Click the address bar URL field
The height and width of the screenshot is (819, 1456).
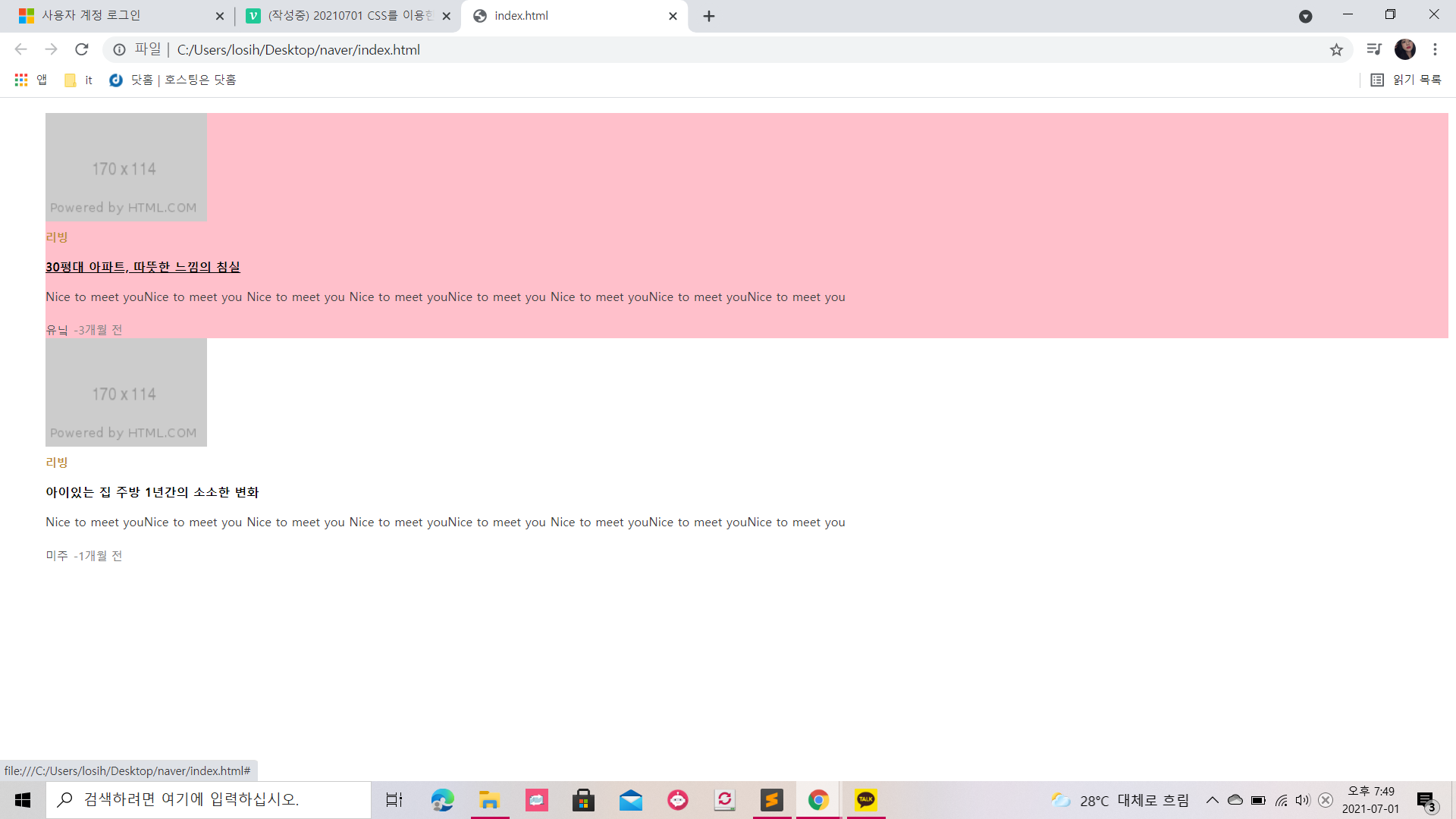point(682,49)
